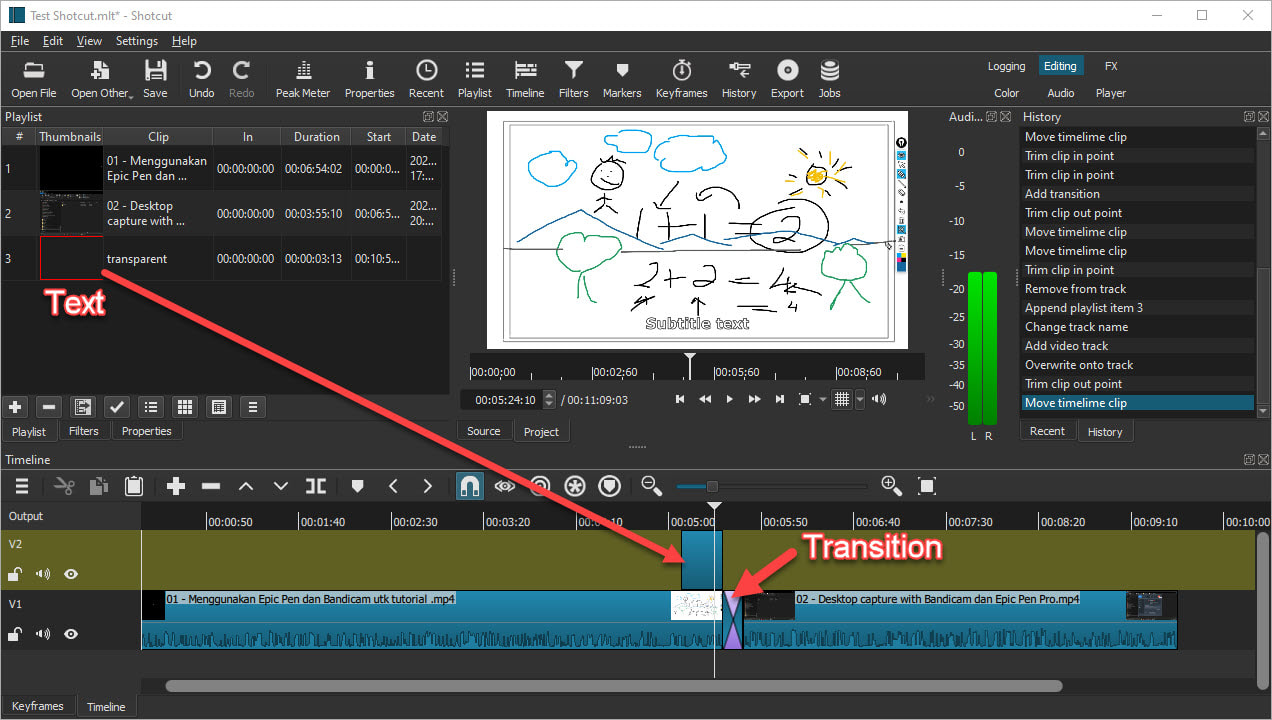Switch to the Logging layout
Viewport: 1272px width, 720px height.
(1006, 66)
